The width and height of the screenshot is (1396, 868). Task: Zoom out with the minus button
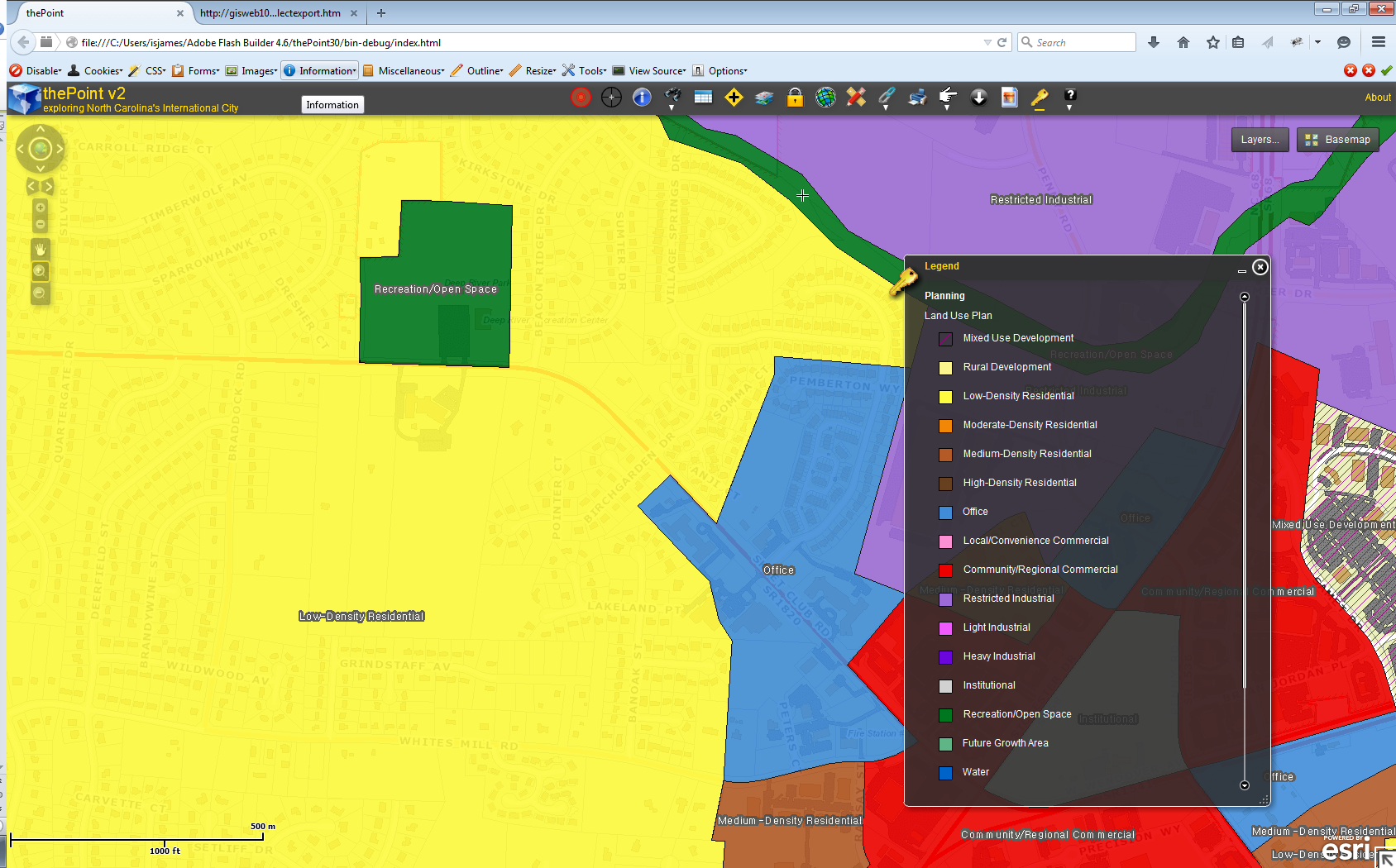click(x=40, y=224)
